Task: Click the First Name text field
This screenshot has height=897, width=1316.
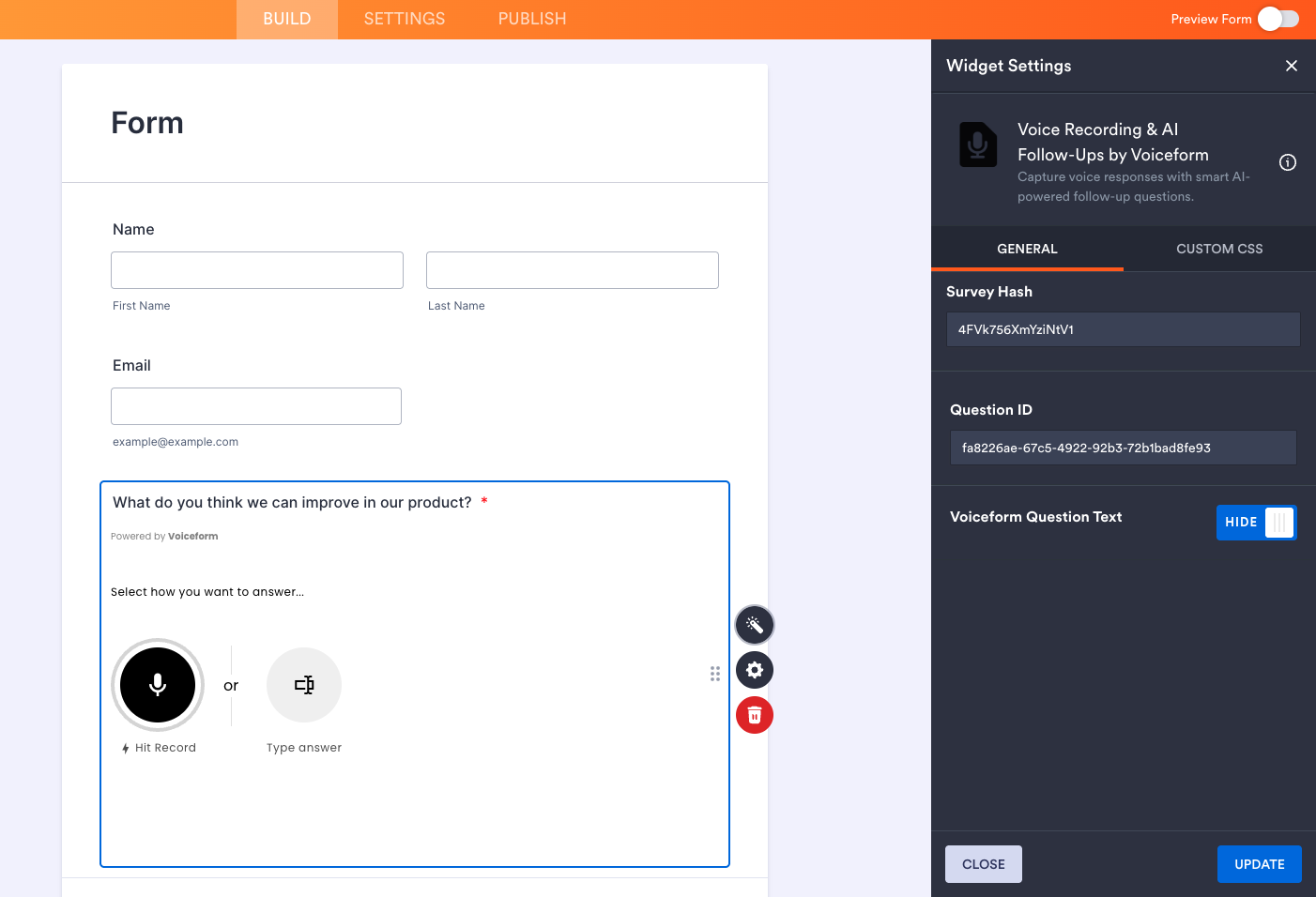Action: click(x=257, y=270)
